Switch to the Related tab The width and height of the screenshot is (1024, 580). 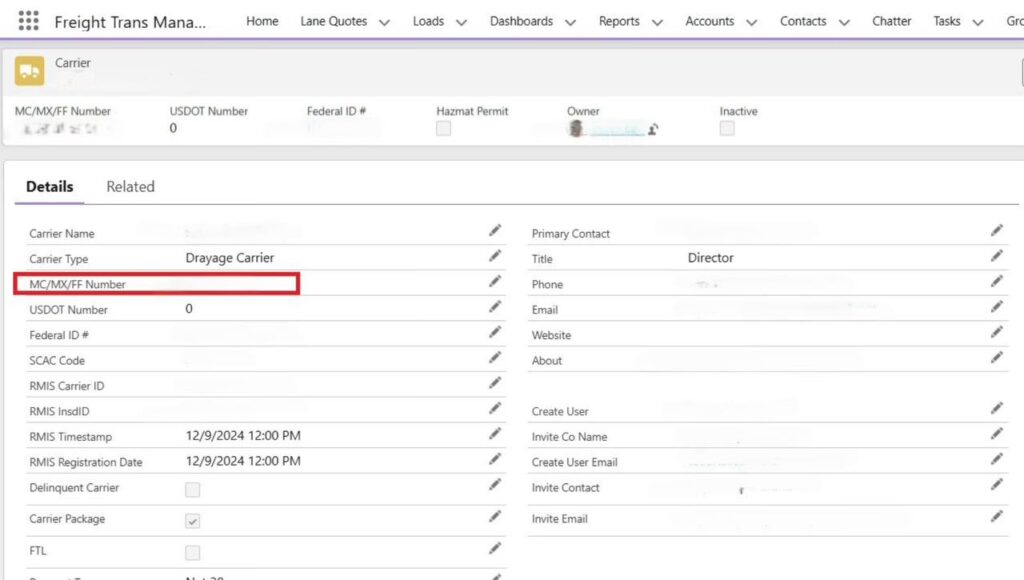(131, 186)
